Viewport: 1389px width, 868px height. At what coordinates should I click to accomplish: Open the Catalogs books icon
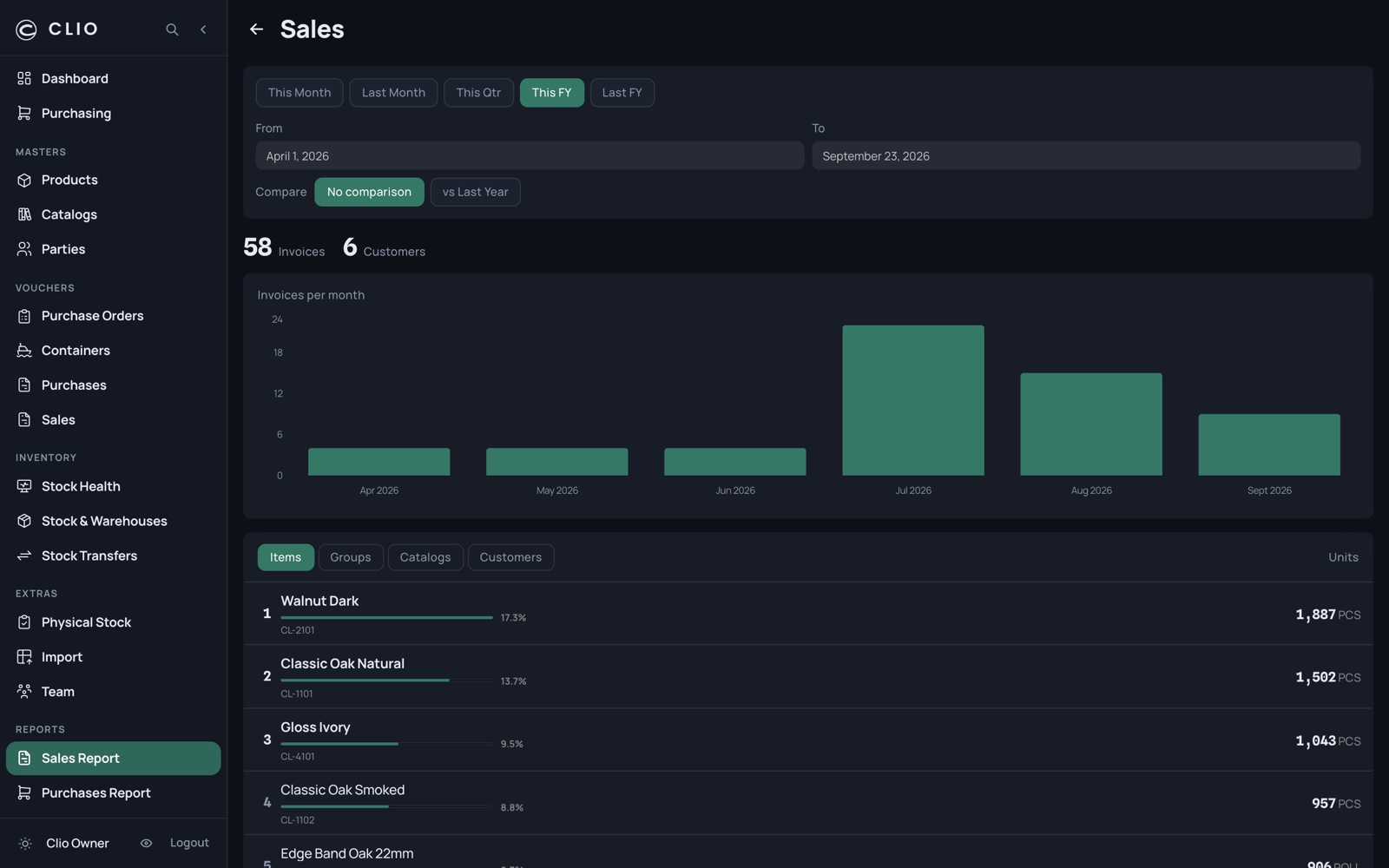pyautogui.click(x=24, y=214)
